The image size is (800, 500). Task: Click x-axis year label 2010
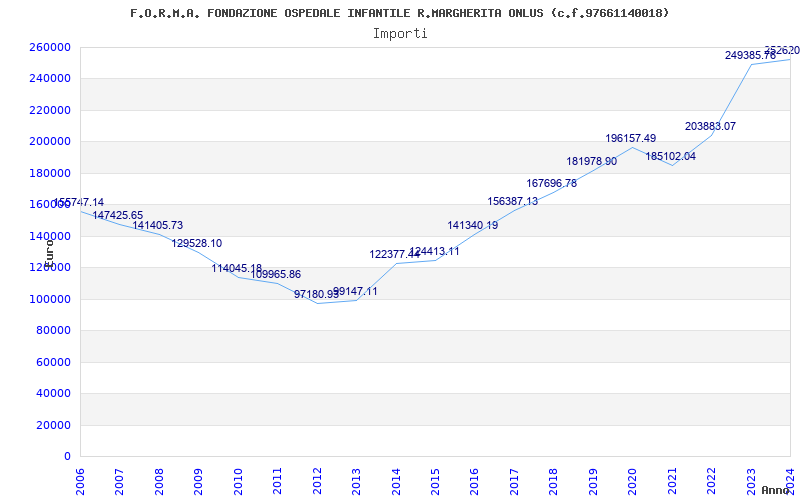click(238, 481)
